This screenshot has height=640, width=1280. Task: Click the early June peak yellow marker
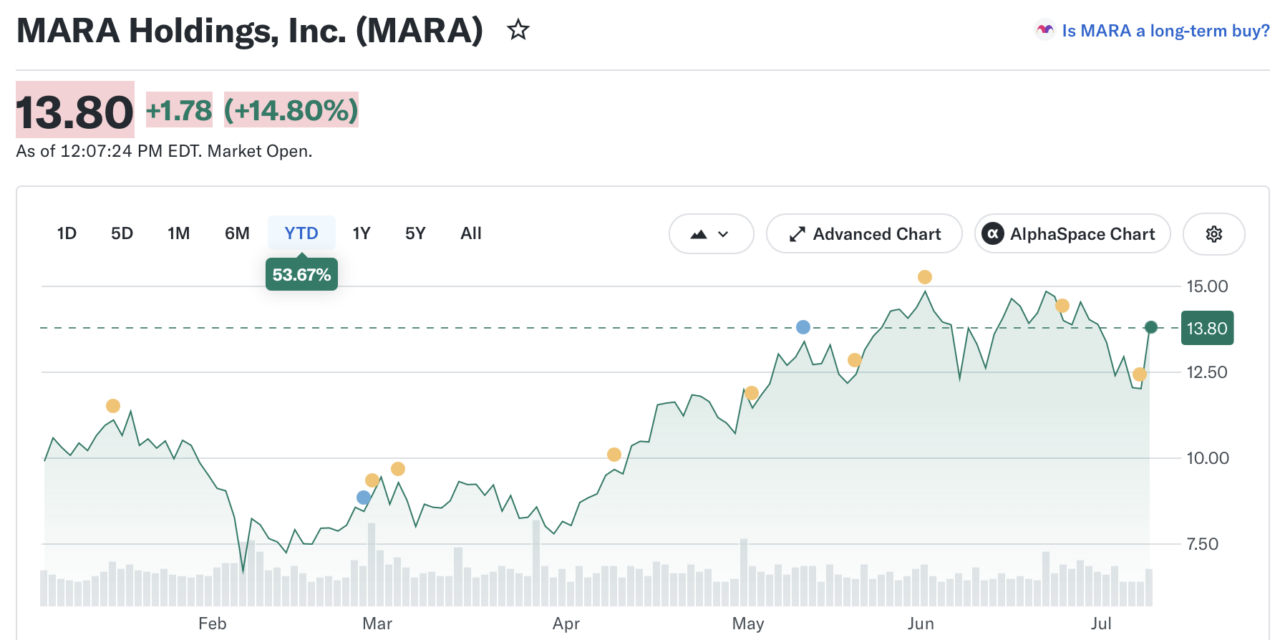pyautogui.click(x=925, y=277)
